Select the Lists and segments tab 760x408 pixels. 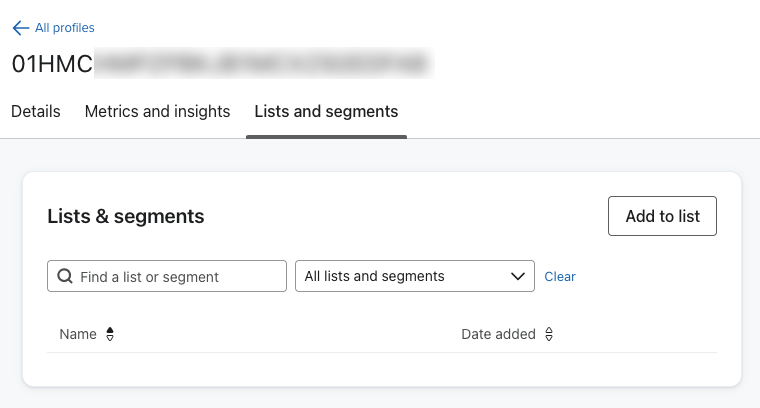(326, 112)
